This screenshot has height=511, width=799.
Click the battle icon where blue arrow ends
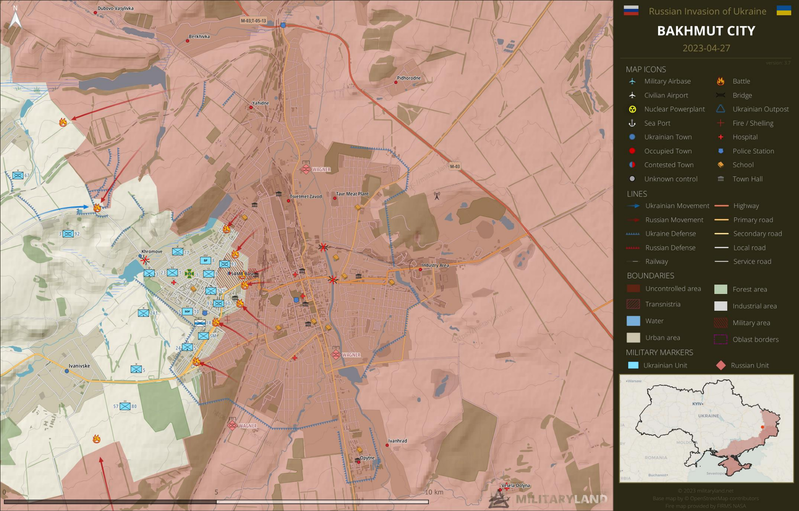coord(97,208)
